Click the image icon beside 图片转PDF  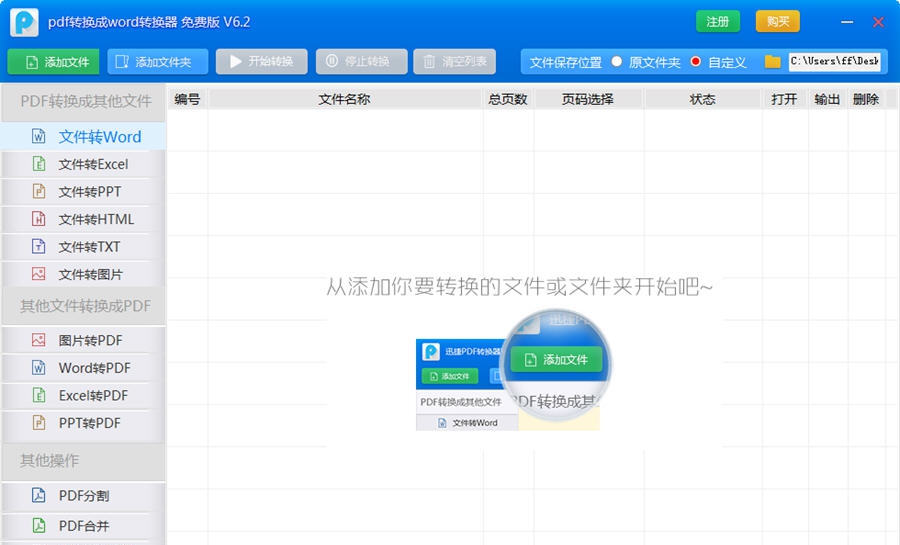click(38, 340)
